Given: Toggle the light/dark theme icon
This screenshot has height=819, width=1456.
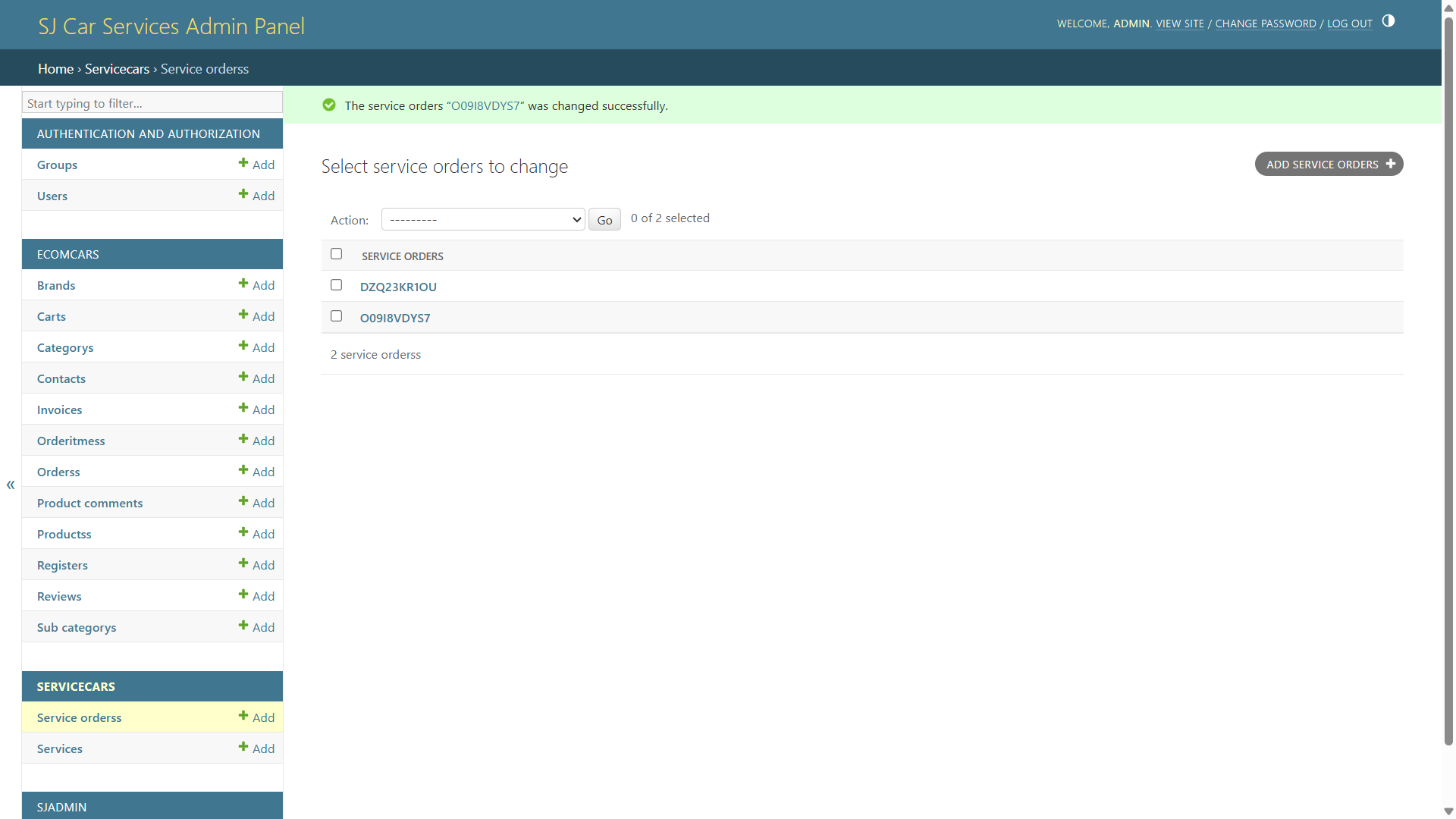Looking at the screenshot, I should (x=1388, y=21).
